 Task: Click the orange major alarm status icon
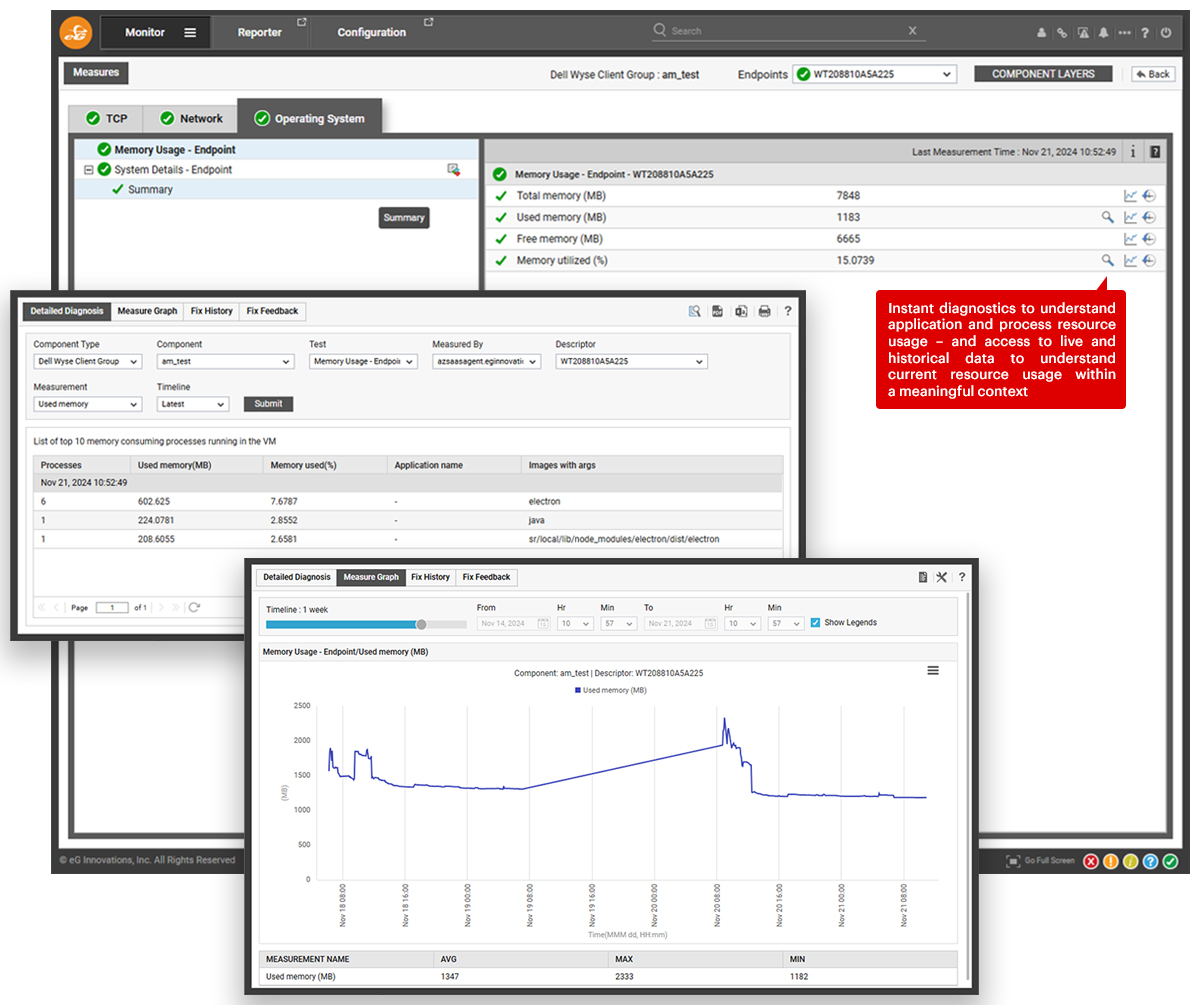(x=1111, y=861)
